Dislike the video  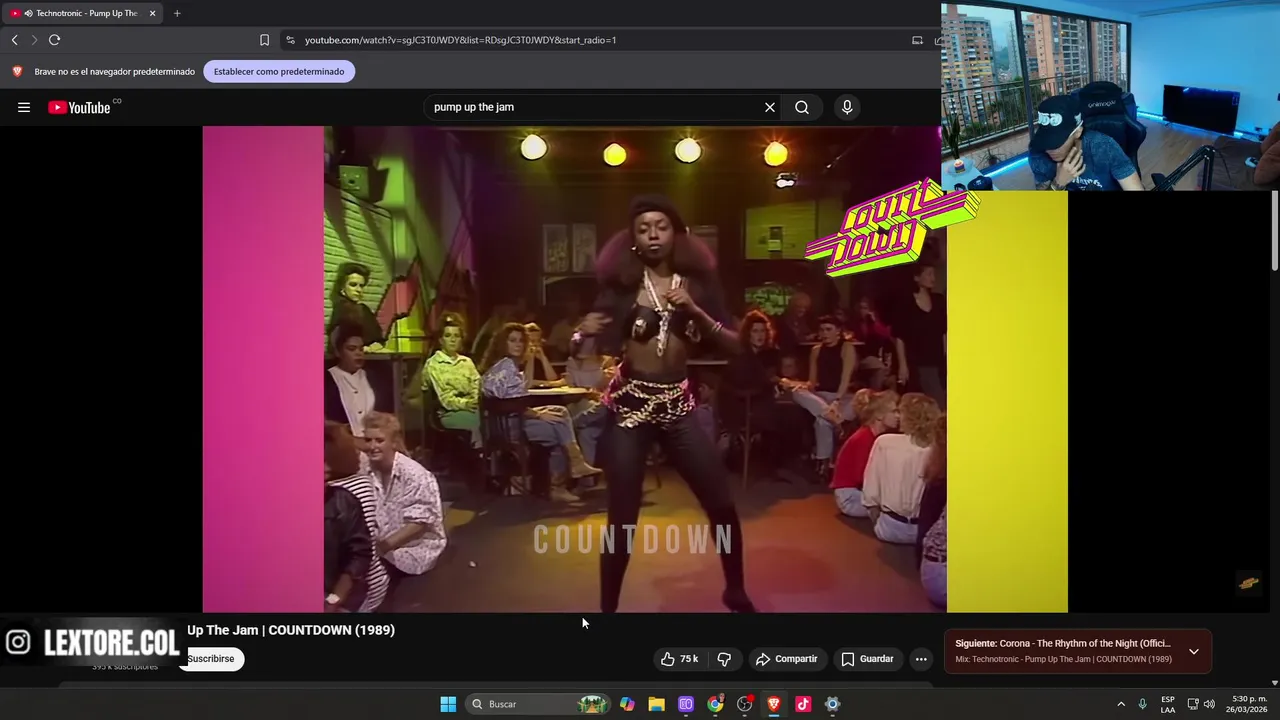point(724,659)
